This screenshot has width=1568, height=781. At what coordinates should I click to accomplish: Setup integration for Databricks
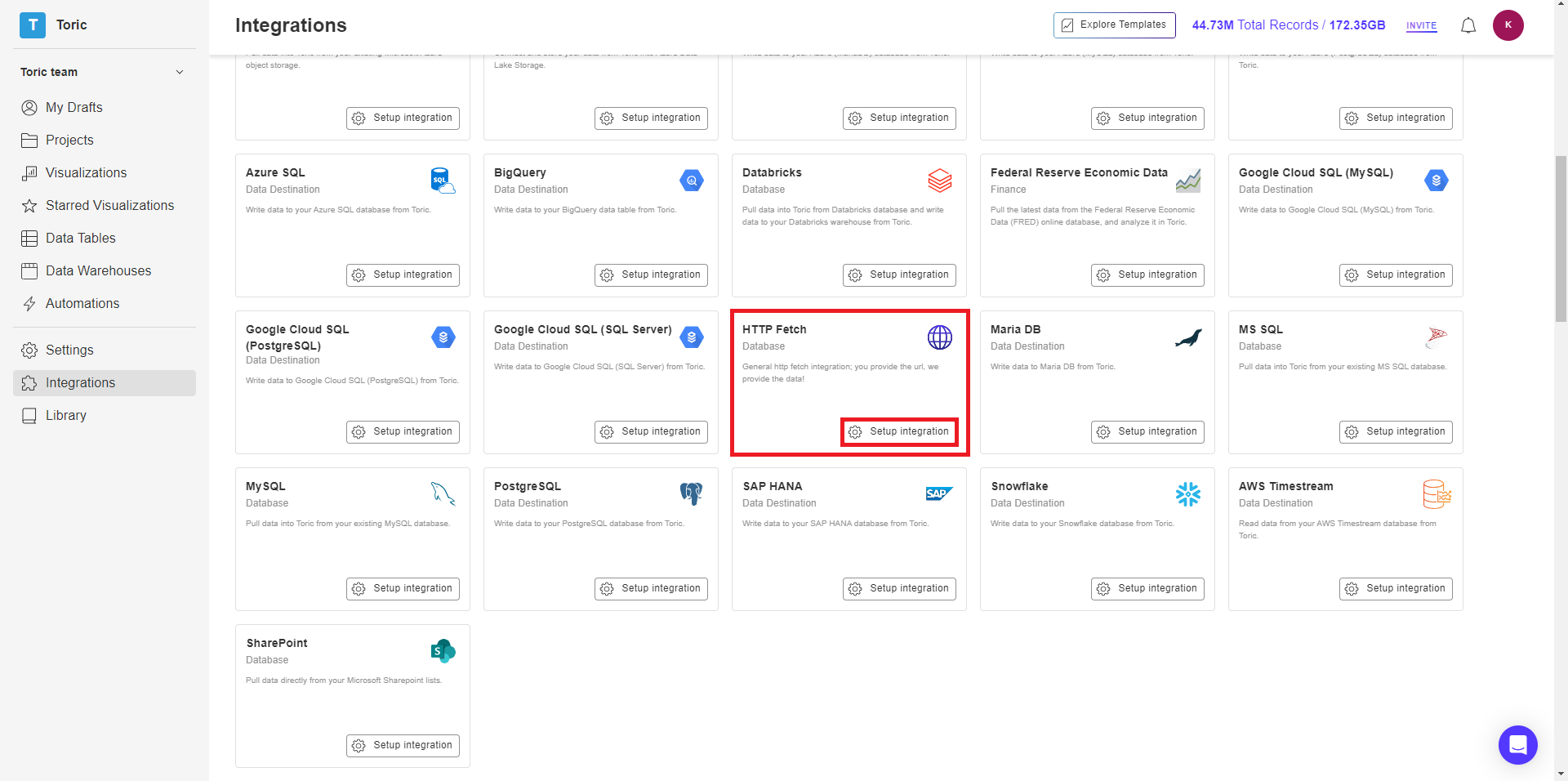899,275
